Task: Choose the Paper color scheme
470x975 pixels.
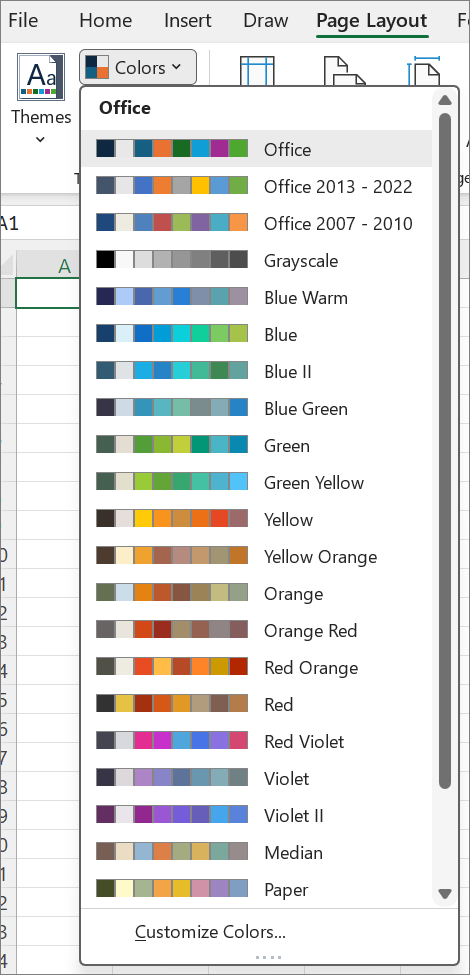Action: pos(257,889)
